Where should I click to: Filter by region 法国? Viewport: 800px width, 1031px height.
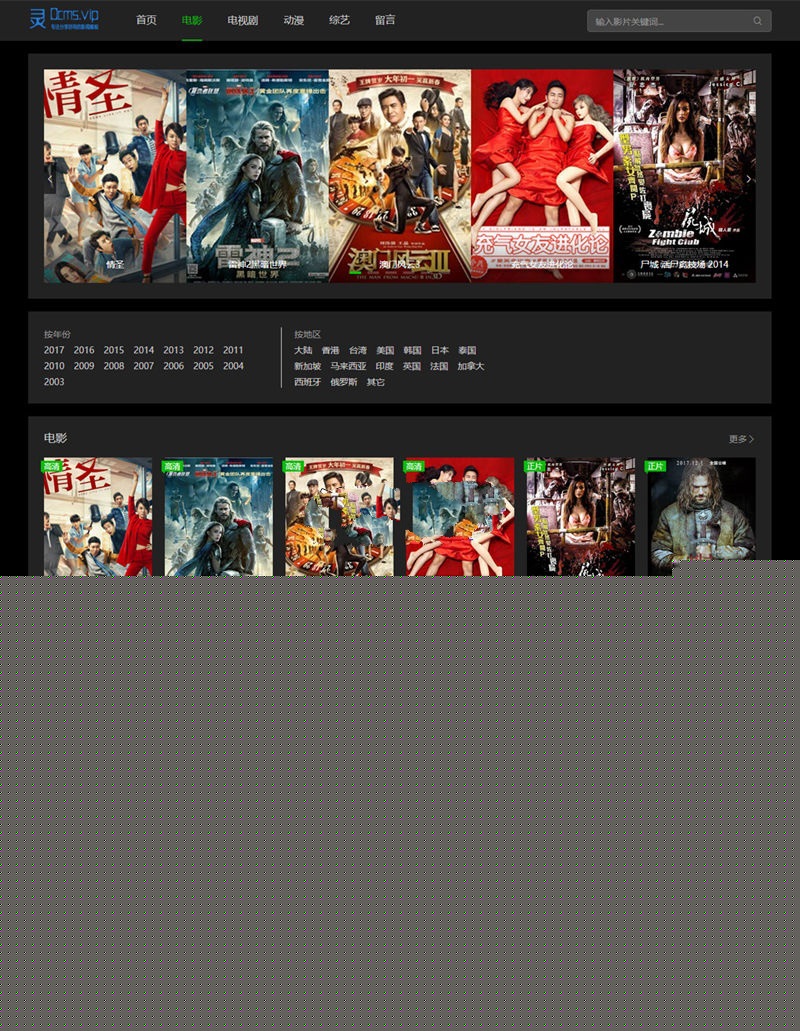[x=439, y=366]
